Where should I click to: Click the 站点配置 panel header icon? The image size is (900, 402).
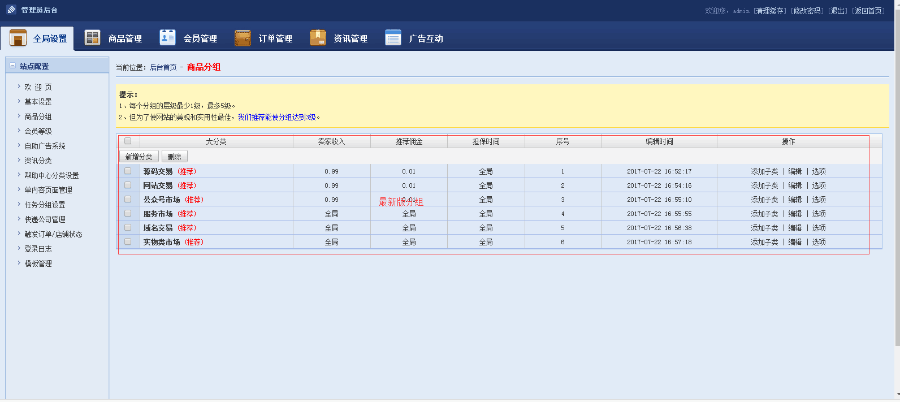[11, 66]
